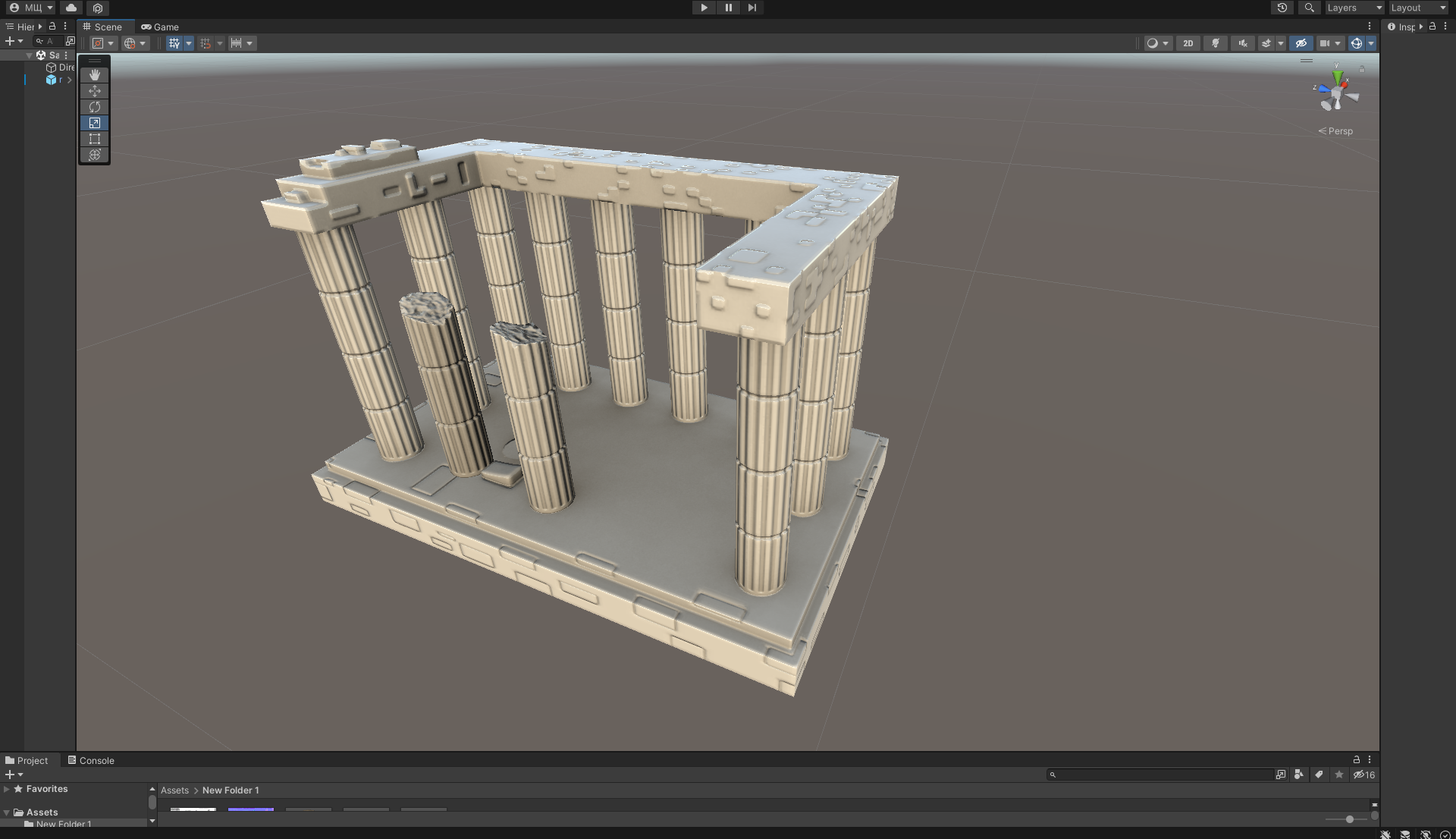1456x839 pixels.
Task: Click the Play button
Action: [704, 8]
